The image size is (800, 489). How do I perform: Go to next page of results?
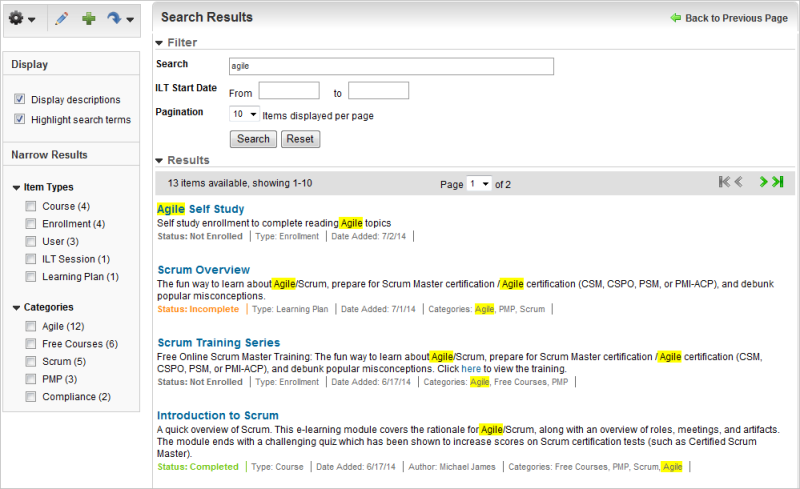tap(763, 182)
